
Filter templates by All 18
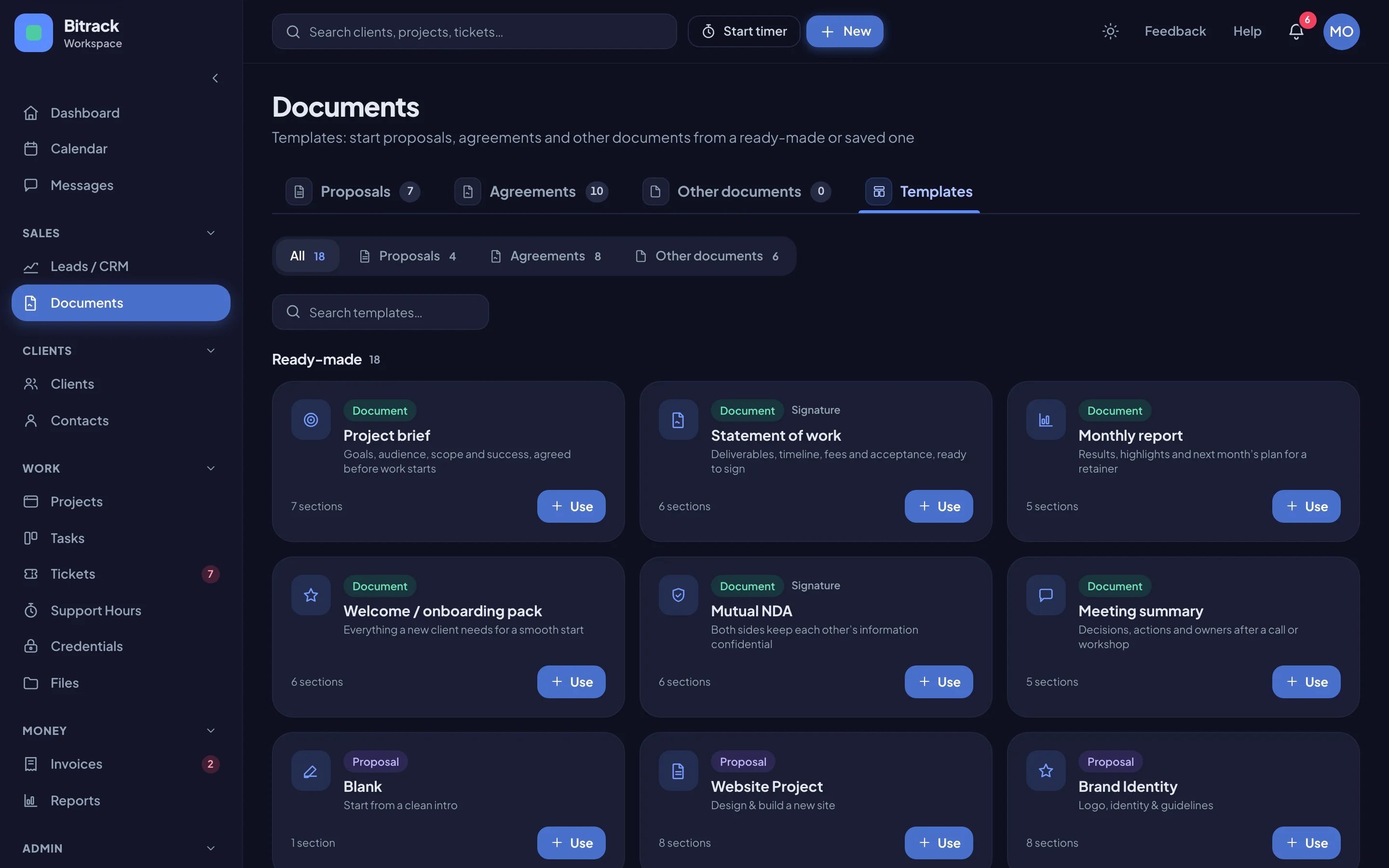[x=307, y=256]
